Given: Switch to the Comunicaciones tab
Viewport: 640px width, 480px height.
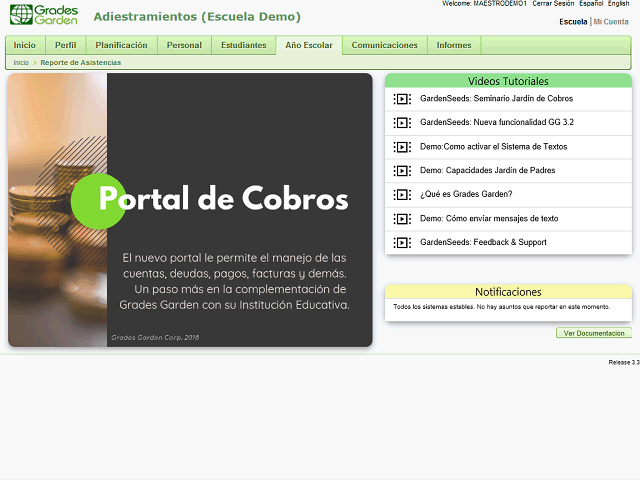Looking at the screenshot, I should point(384,45).
